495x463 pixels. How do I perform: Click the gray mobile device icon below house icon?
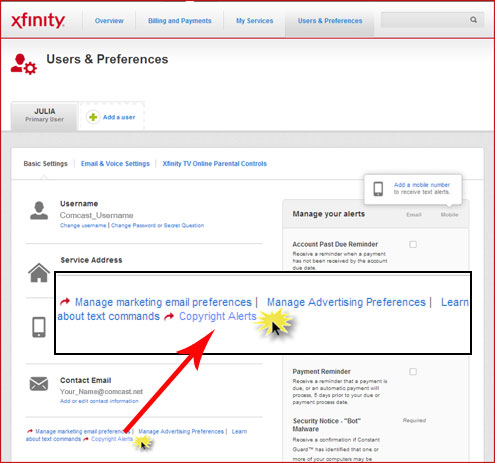click(39, 327)
